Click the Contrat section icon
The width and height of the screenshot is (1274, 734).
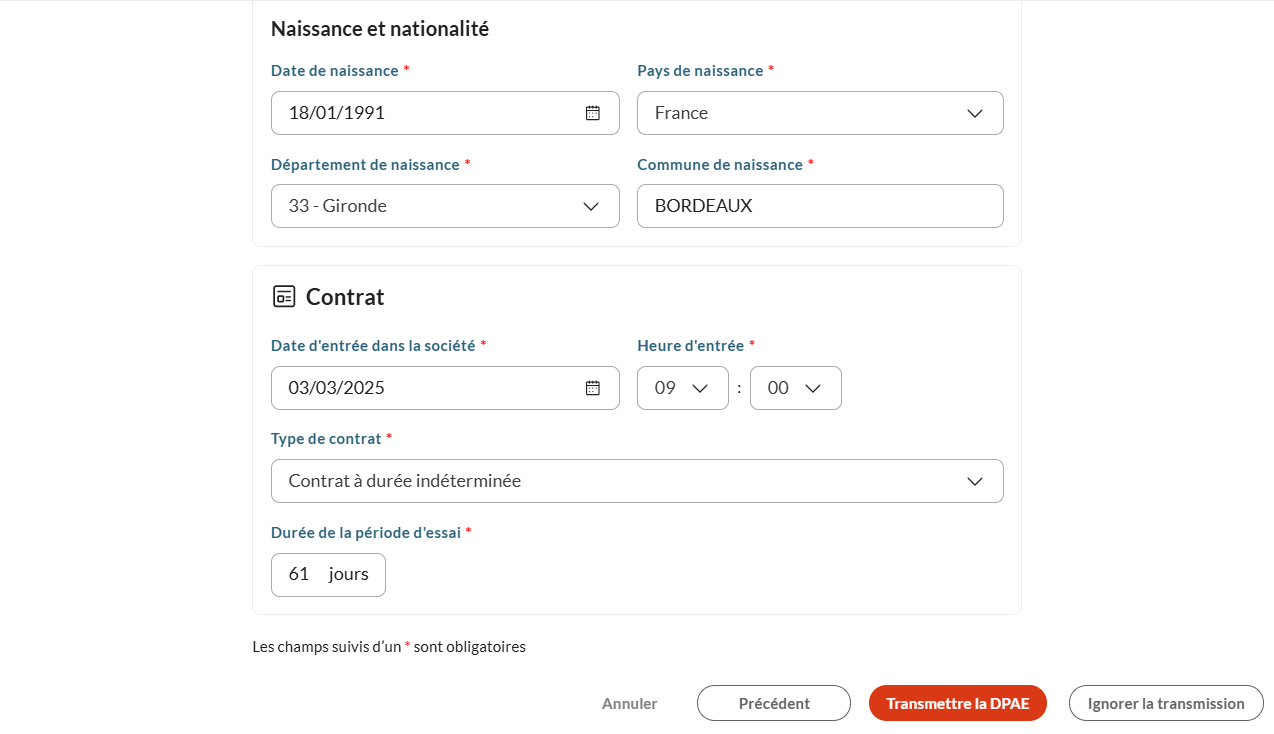pyautogui.click(x=284, y=296)
